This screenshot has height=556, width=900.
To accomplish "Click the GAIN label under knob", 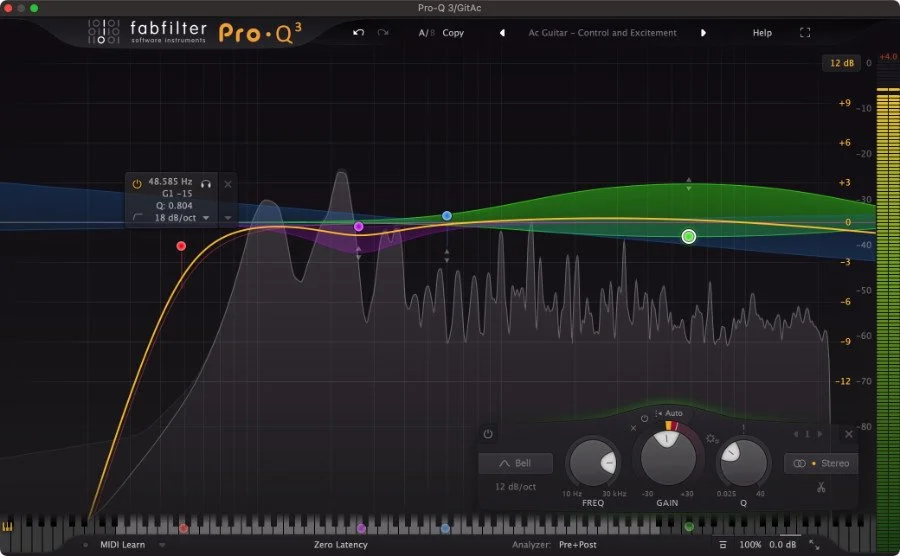I will click(668, 503).
